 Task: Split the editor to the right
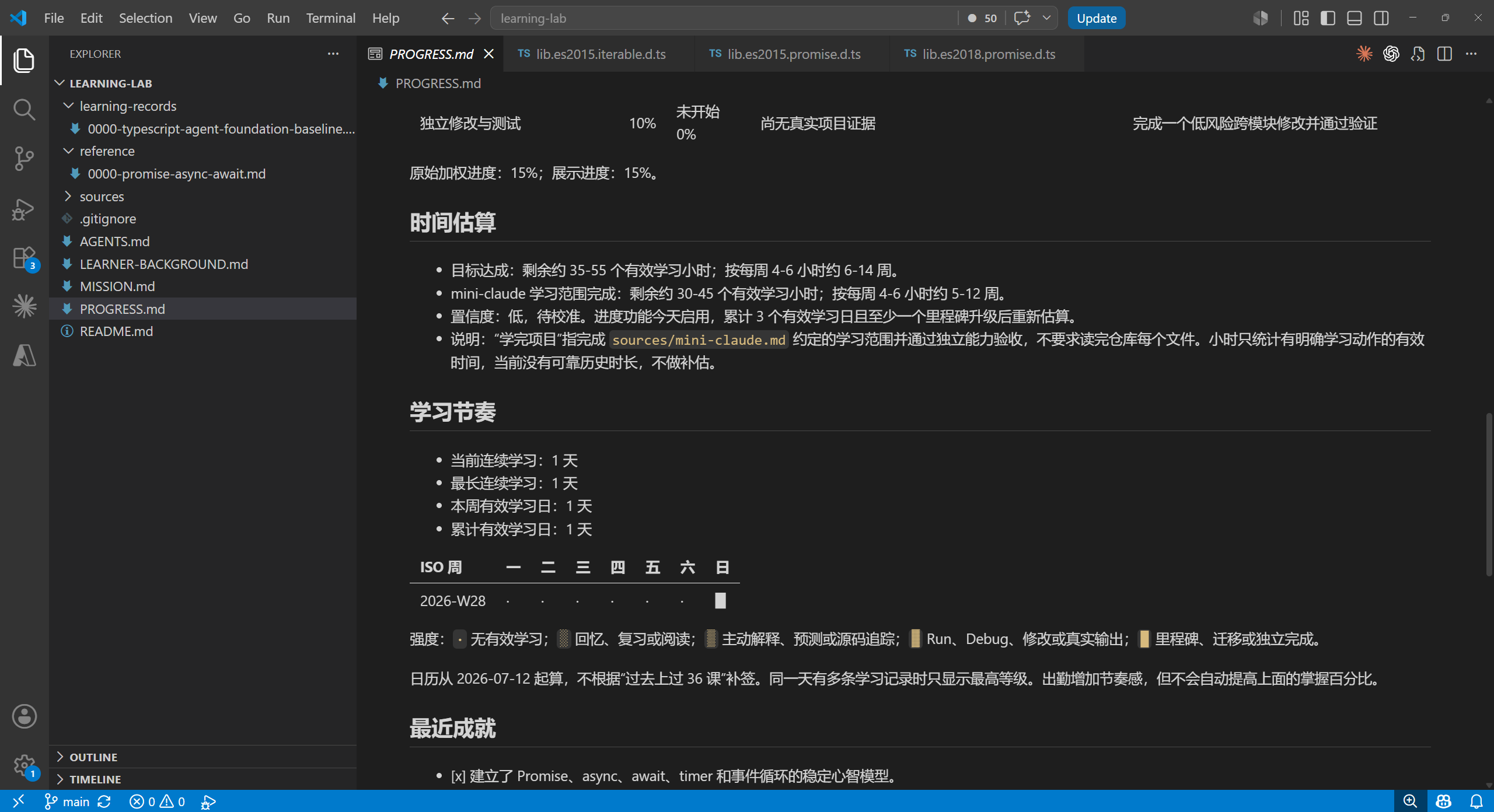(x=1444, y=54)
